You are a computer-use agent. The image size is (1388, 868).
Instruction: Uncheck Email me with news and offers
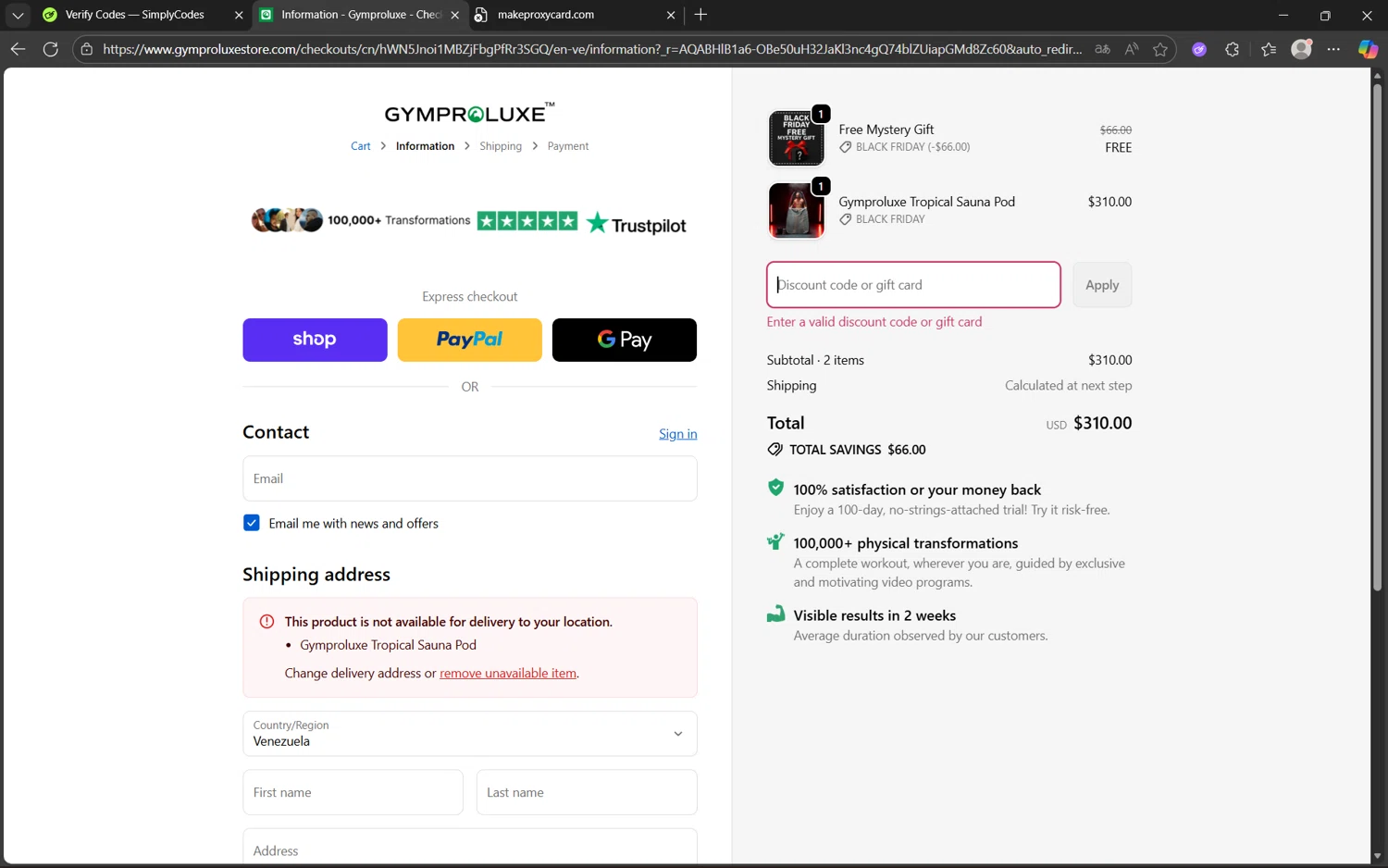click(252, 523)
